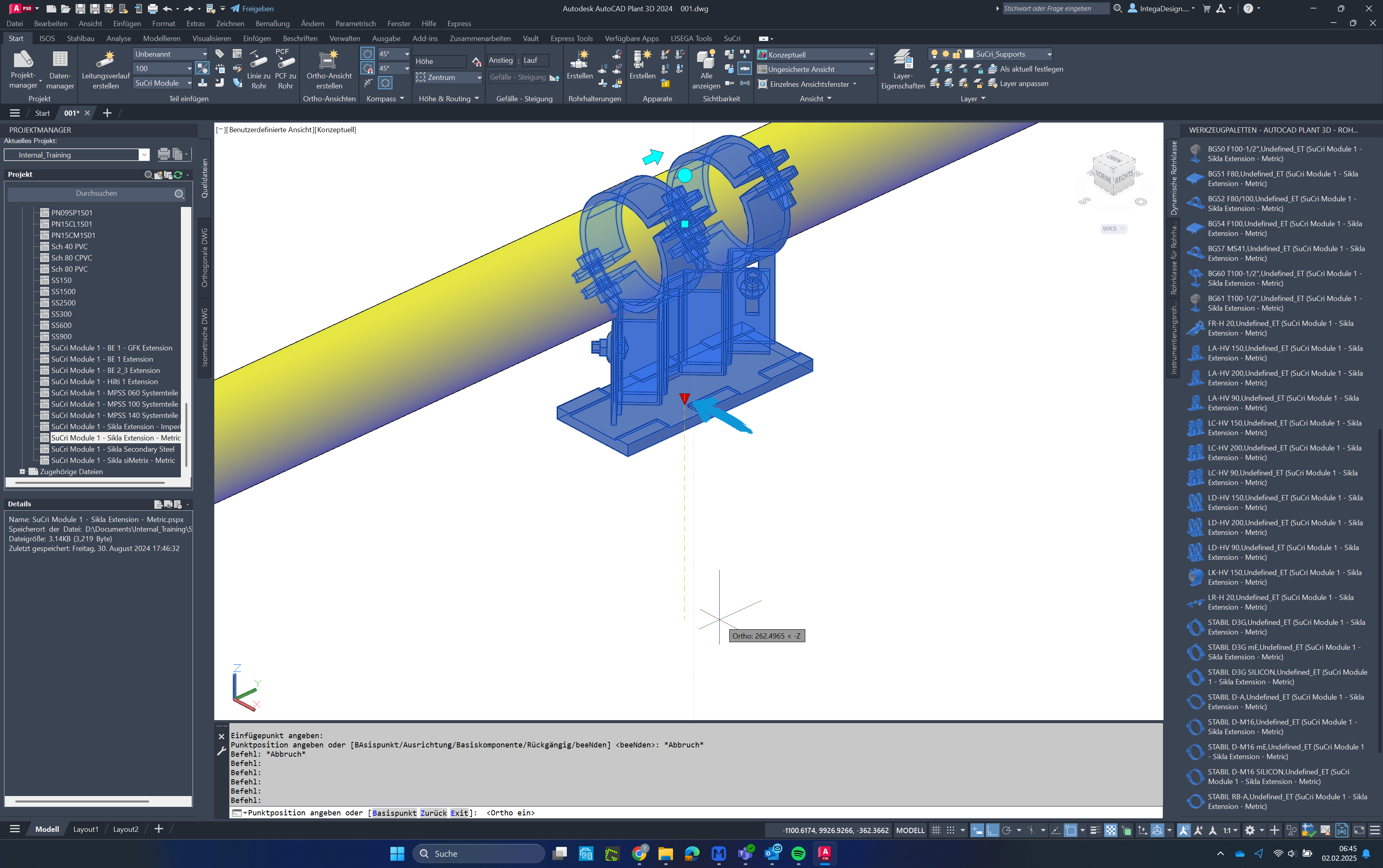Open Spotify from the taskbar
This screenshot has height=868, width=1383.
[x=798, y=854]
